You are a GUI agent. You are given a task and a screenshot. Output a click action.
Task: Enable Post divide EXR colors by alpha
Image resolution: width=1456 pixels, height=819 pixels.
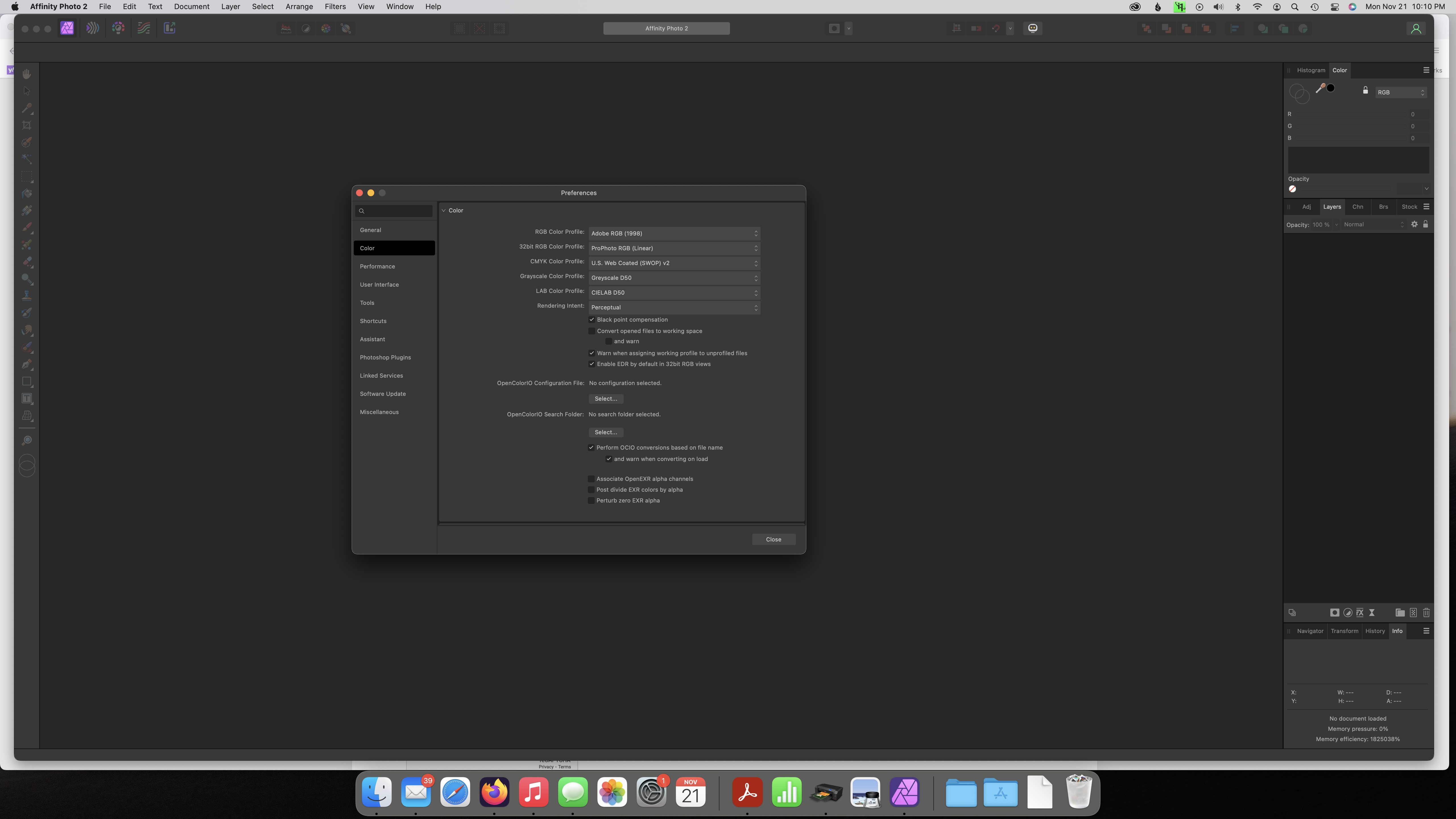(x=591, y=489)
